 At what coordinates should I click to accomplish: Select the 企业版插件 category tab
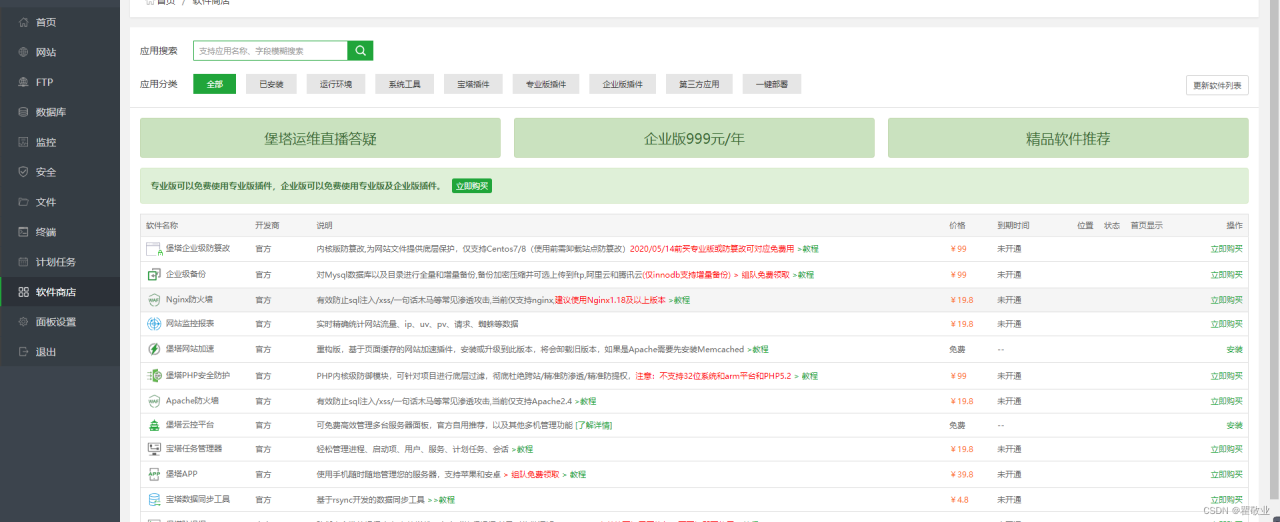pyautogui.click(x=622, y=84)
